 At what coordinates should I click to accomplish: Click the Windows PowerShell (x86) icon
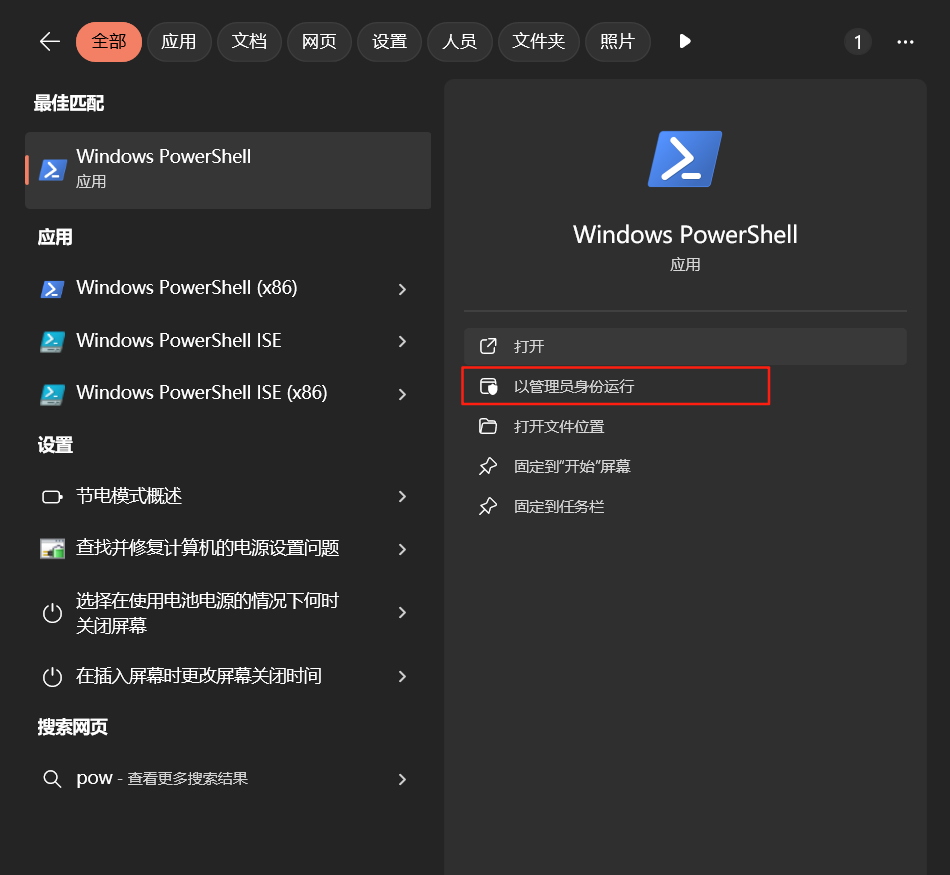point(53,288)
